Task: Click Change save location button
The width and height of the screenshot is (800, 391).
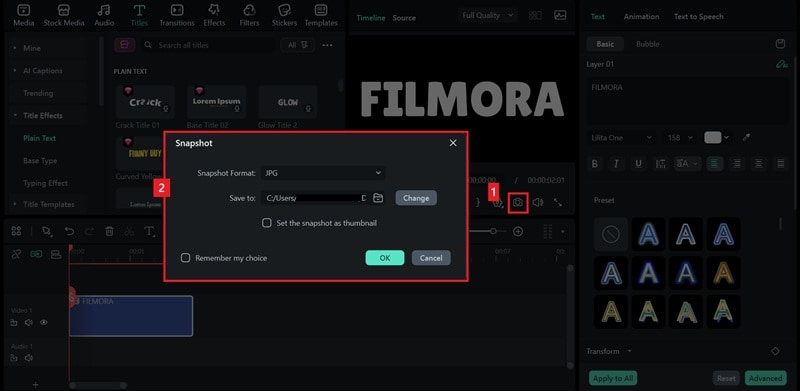Action: (416, 198)
